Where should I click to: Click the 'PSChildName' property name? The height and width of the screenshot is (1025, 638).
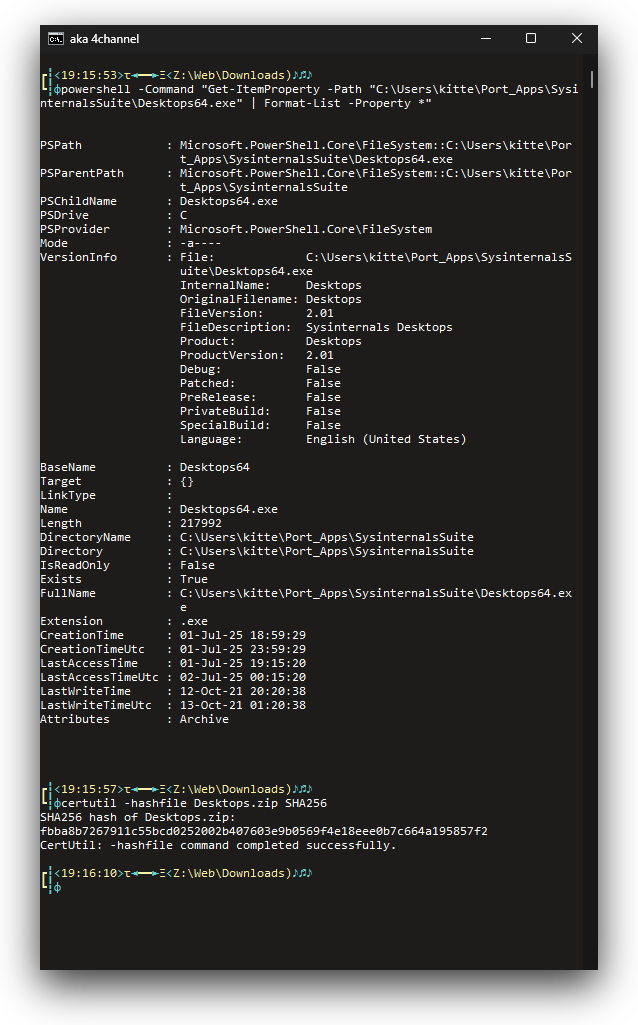point(78,201)
